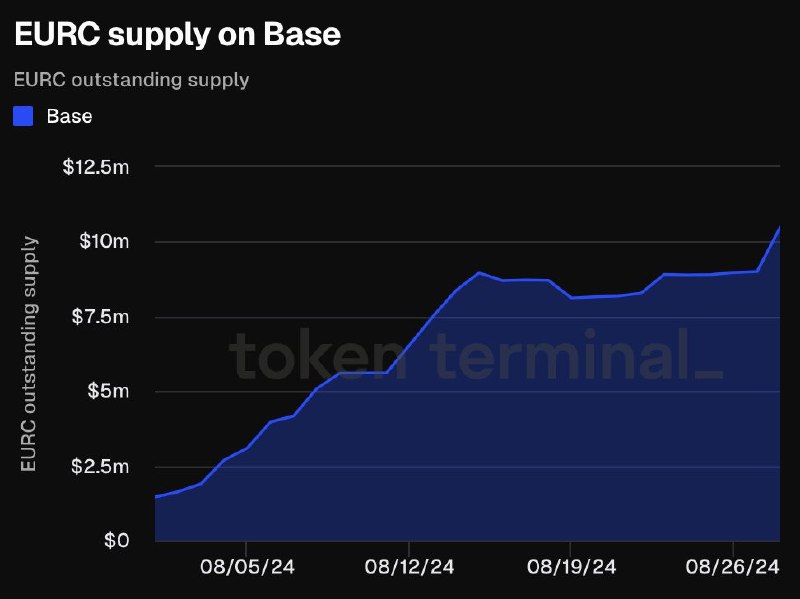The height and width of the screenshot is (599, 800).
Task: Click the final spike at the chart's right edge
Action: pos(779,228)
